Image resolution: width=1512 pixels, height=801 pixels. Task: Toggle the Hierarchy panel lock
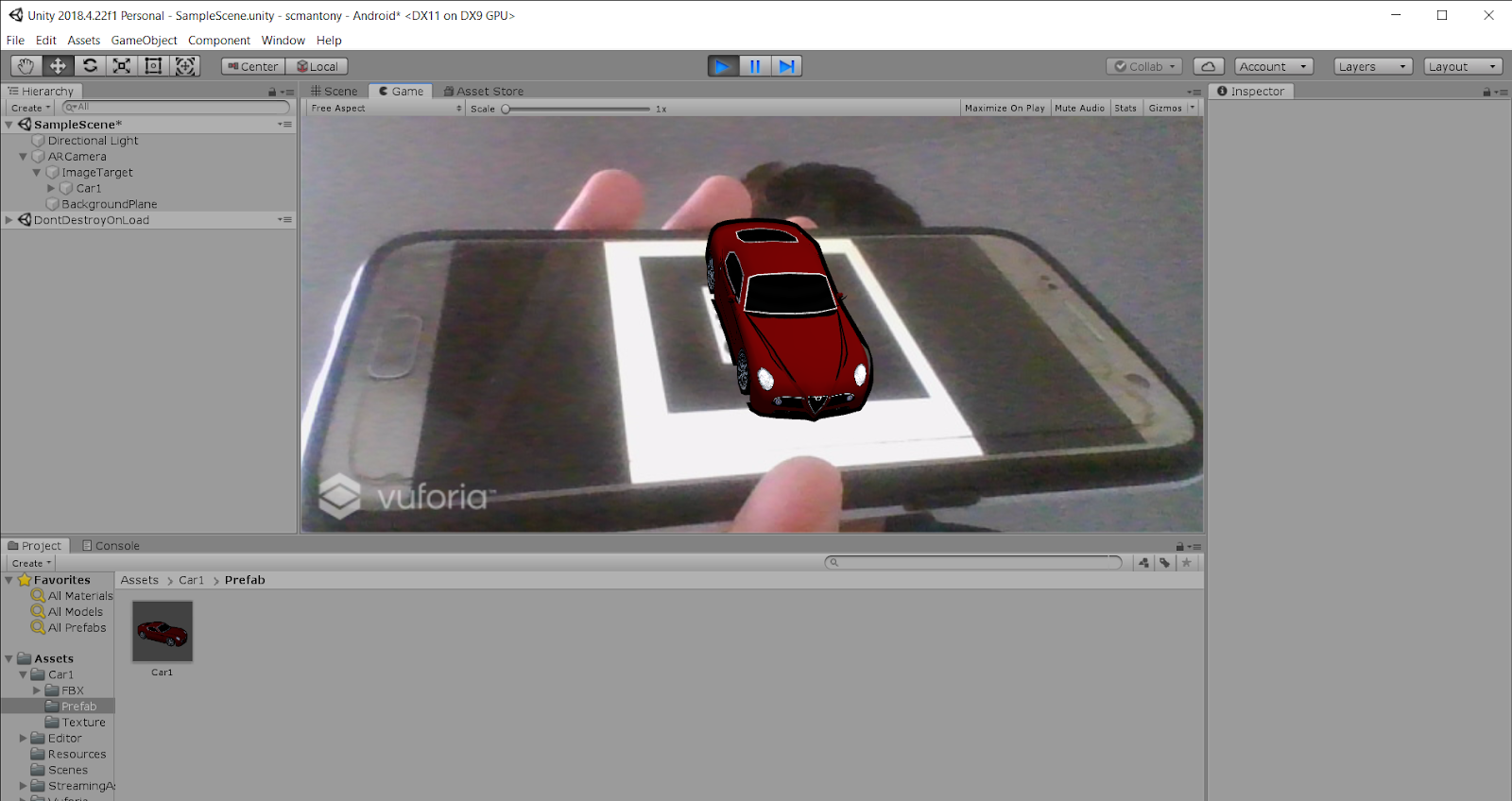click(272, 93)
